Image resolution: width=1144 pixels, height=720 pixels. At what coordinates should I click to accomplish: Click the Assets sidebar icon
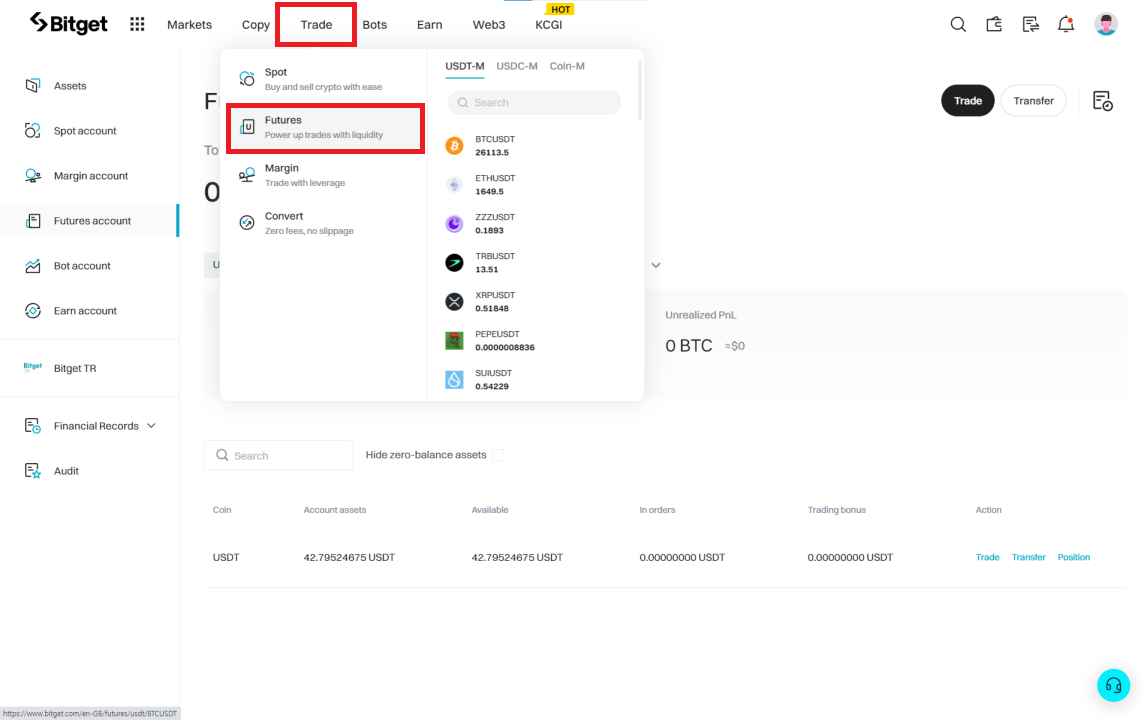pyautogui.click(x=33, y=85)
